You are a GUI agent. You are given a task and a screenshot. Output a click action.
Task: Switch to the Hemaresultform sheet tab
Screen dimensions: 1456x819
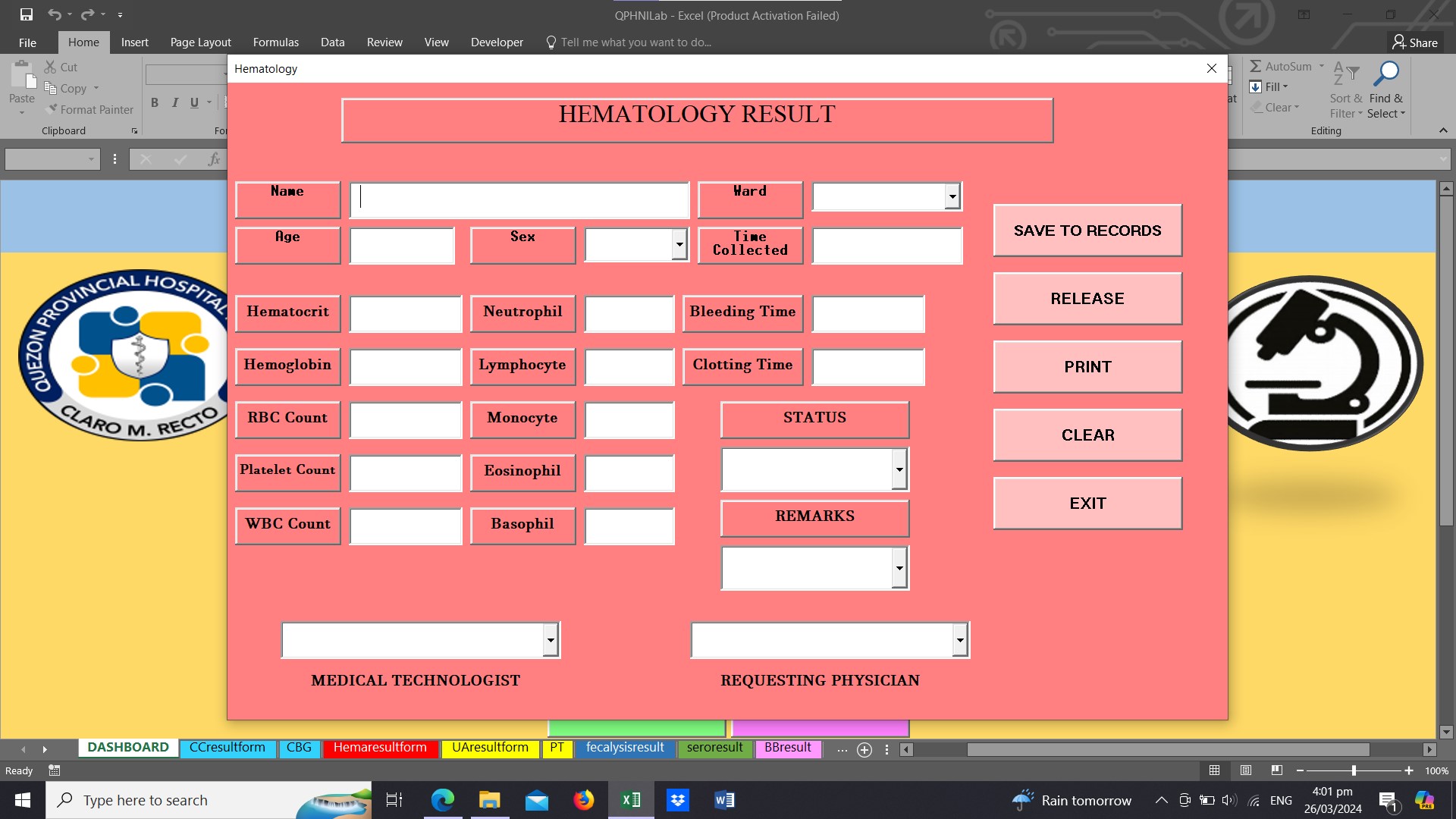coord(380,748)
